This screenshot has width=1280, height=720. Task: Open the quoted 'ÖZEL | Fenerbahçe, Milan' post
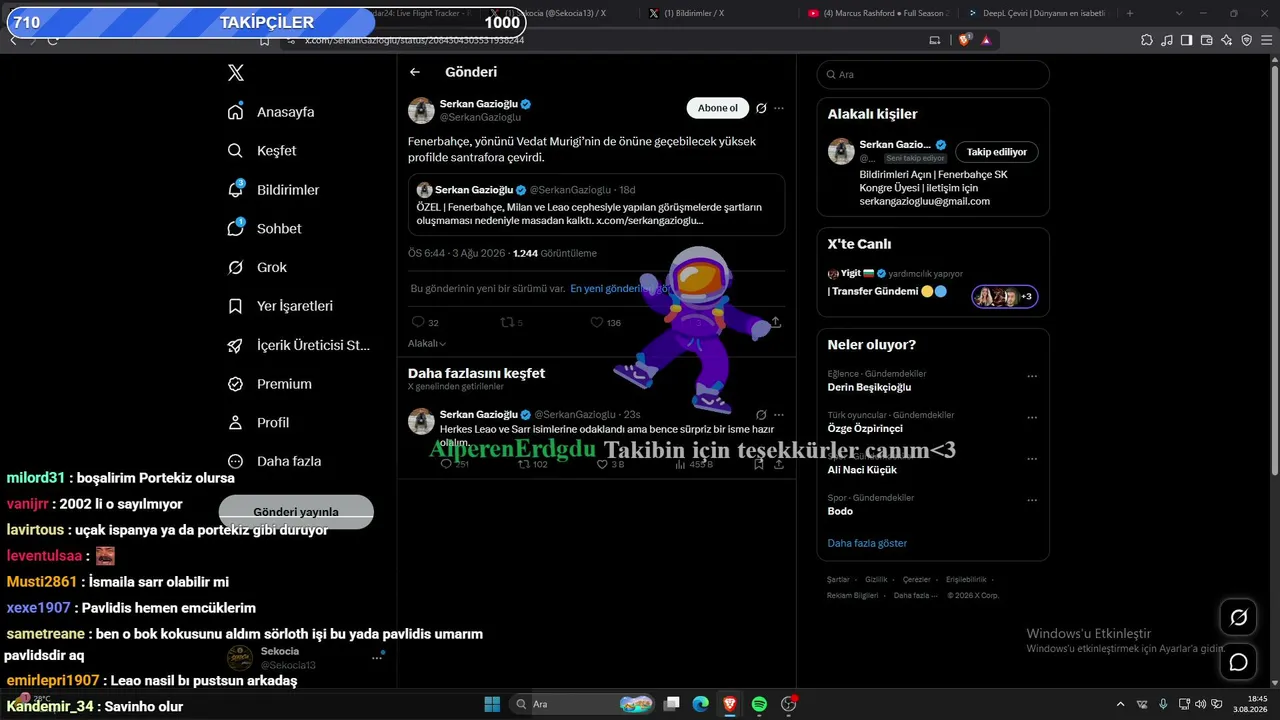click(596, 205)
